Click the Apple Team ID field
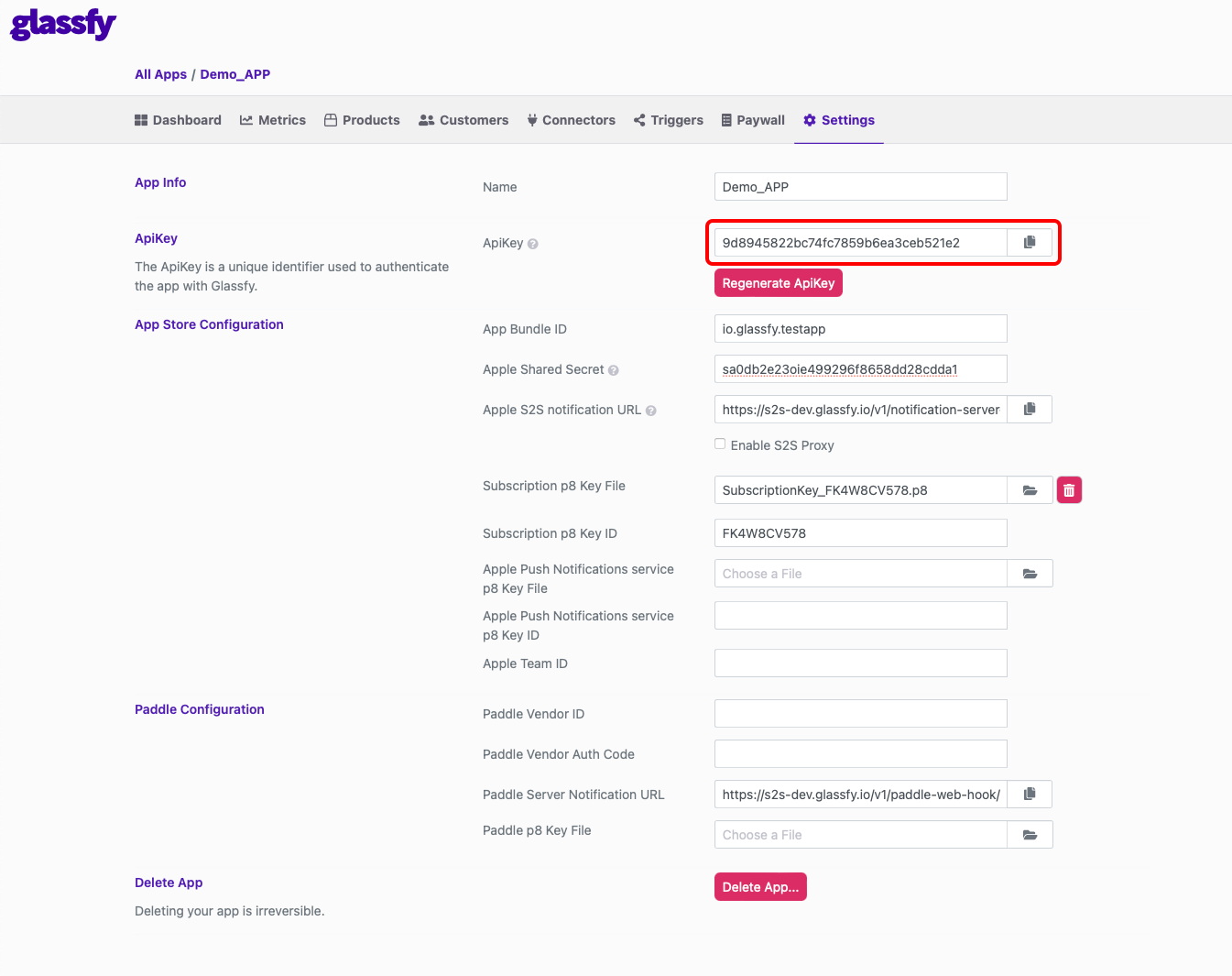The height and width of the screenshot is (976, 1232). point(861,663)
